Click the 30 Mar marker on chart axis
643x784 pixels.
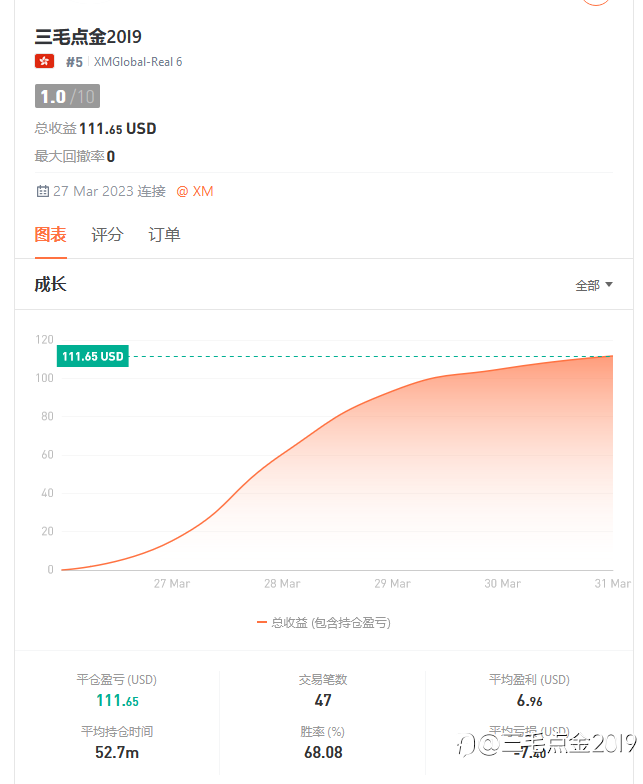tap(502, 584)
